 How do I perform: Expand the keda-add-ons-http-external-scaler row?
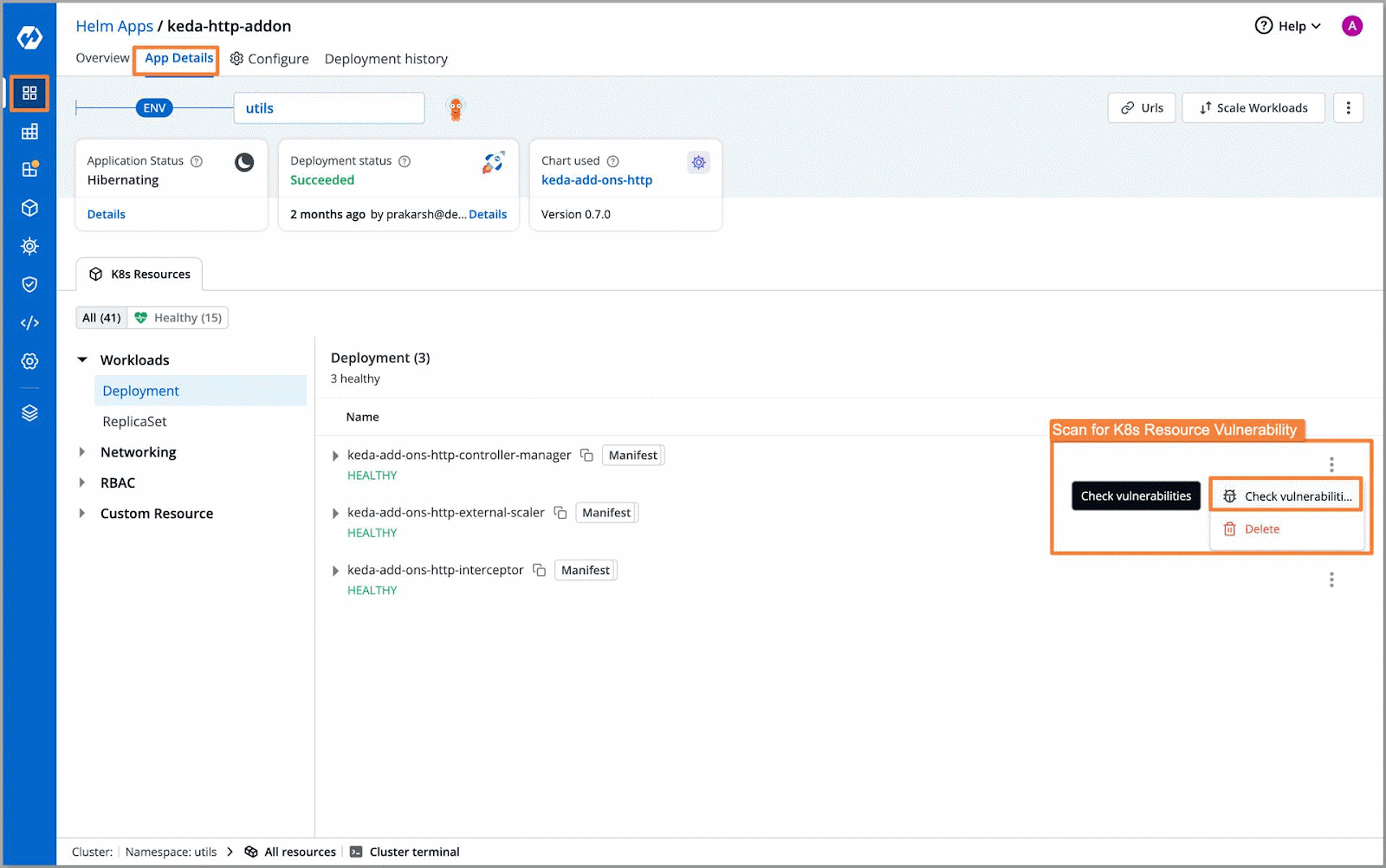coord(335,514)
